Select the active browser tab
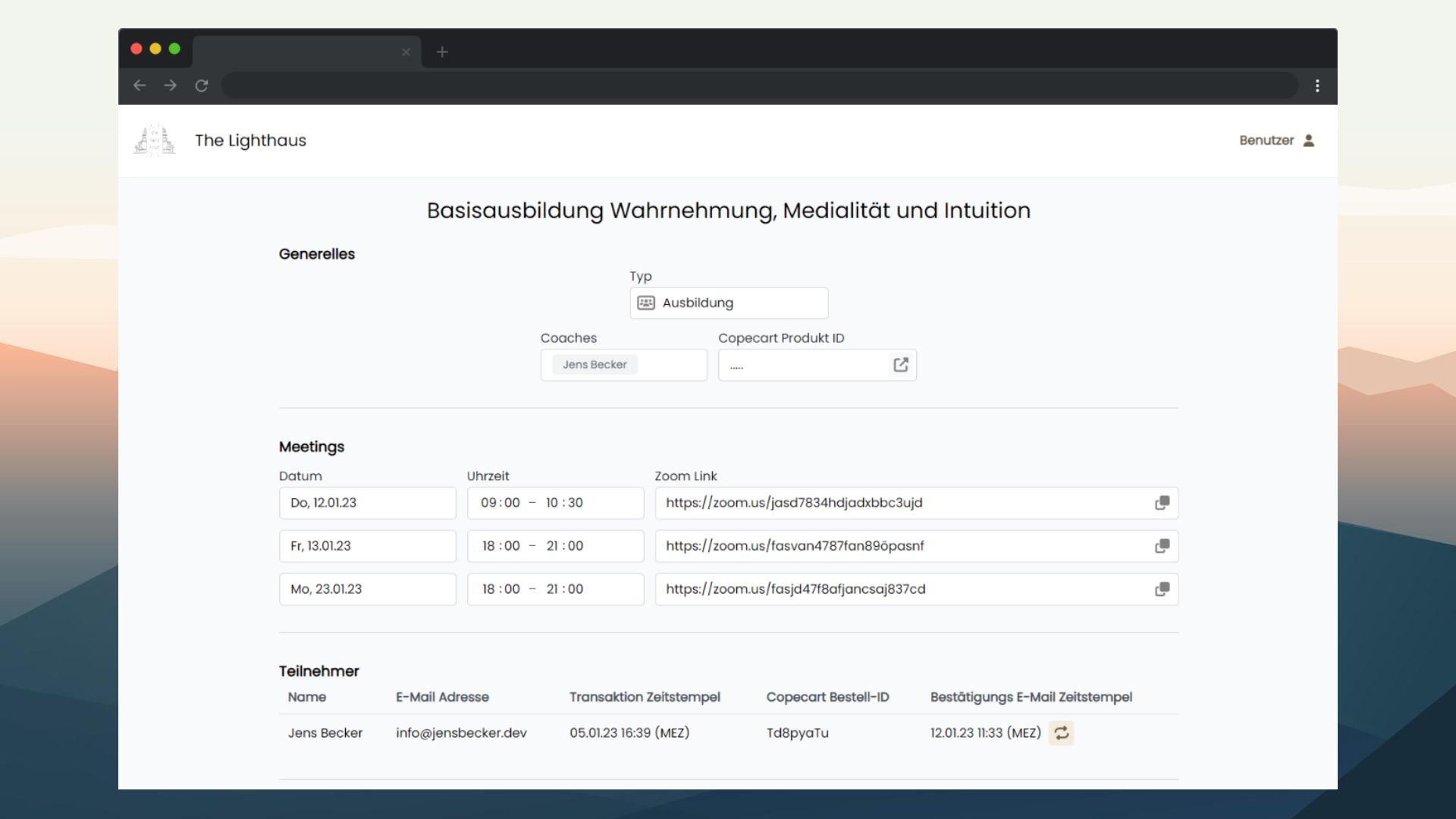 [x=303, y=52]
